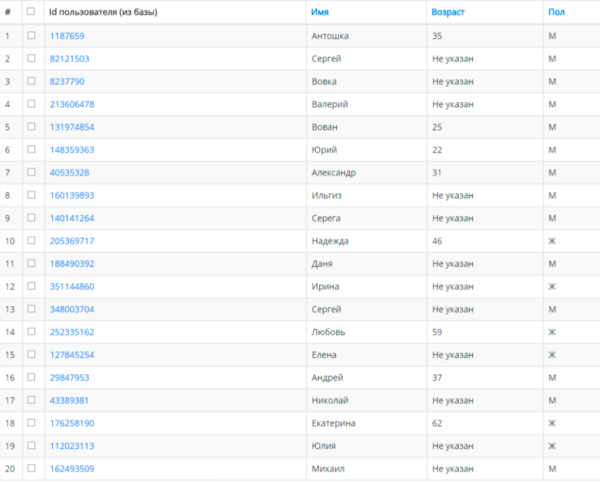This screenshot has width=600, height=482.
Task: Tick the checkbox for 40535328
Action: click(31, 172)
